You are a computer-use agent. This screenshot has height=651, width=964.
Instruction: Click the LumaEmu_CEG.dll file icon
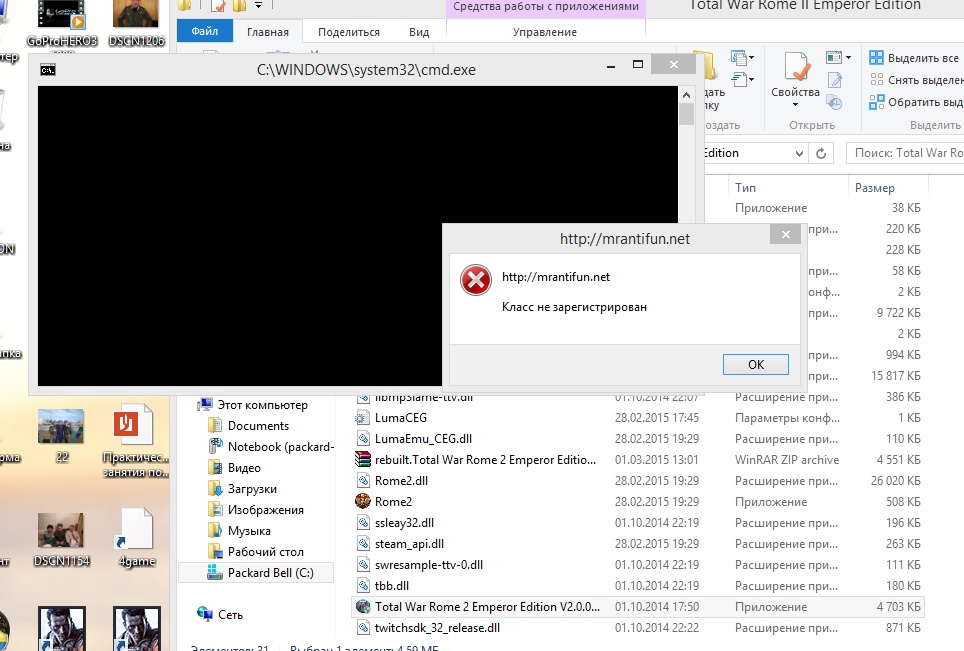pos(363,439)
